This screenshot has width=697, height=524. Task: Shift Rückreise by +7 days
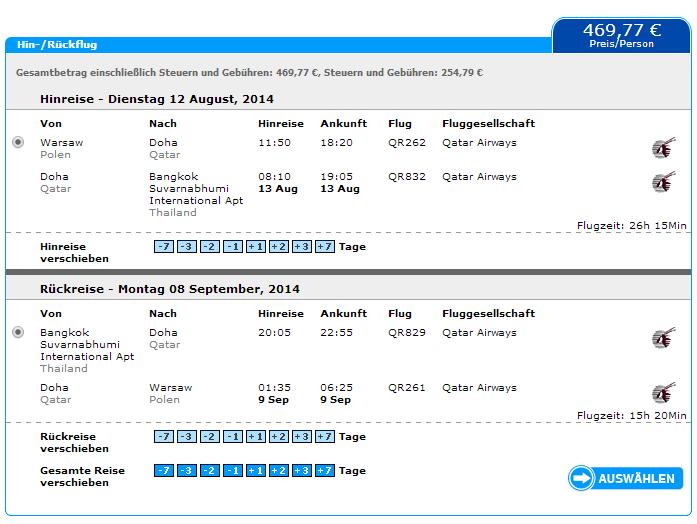324,436
